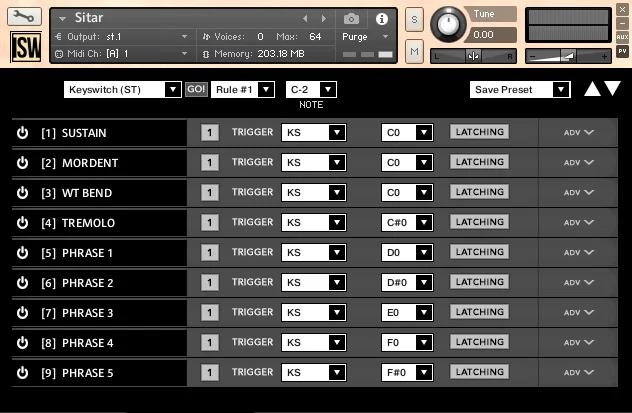Toggle the AUX sends panel
The height and width of the screenshot is (413, 632).
[622, 37]
